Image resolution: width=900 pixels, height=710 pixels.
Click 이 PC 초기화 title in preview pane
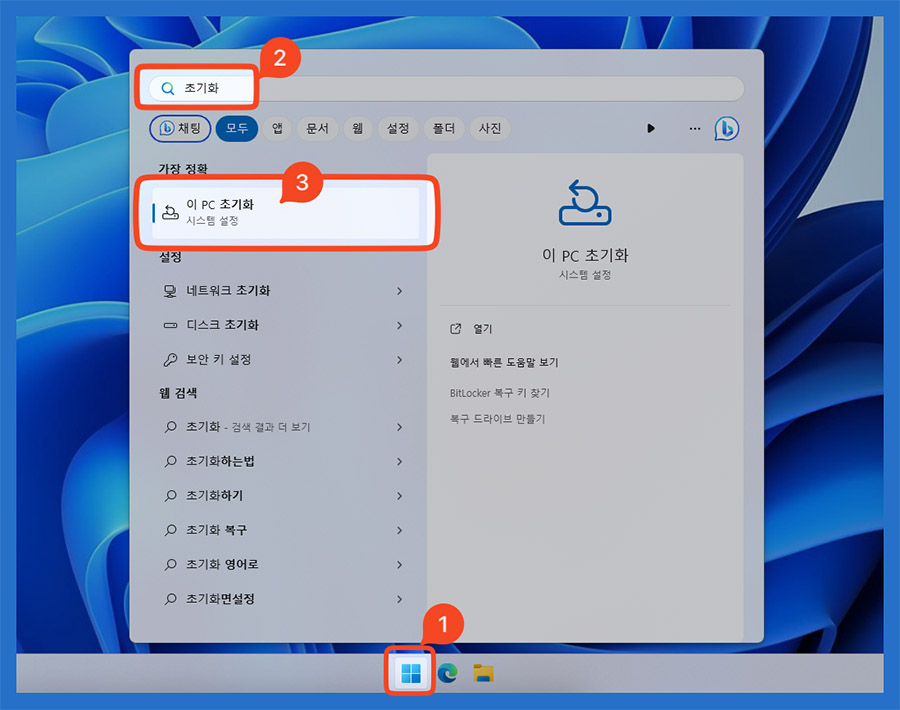coord(585,255)
